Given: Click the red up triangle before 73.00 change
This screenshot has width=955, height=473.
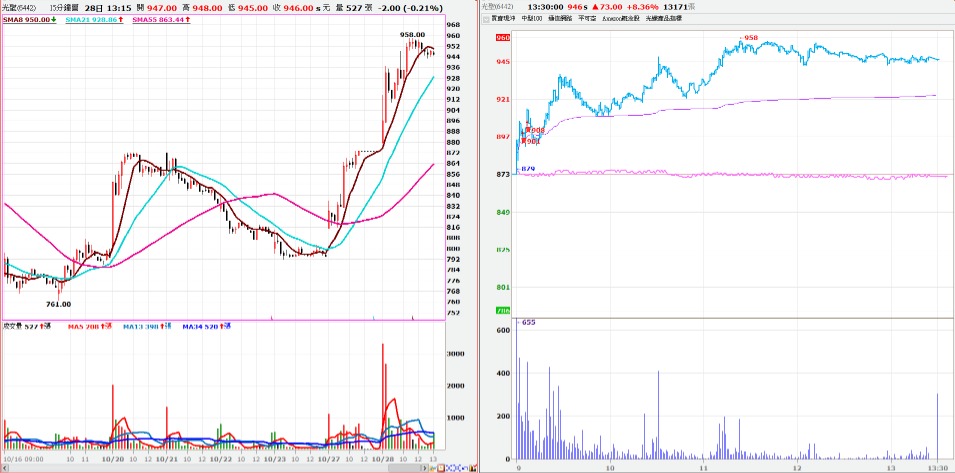Looking at the screenshot, I should 597,6.
